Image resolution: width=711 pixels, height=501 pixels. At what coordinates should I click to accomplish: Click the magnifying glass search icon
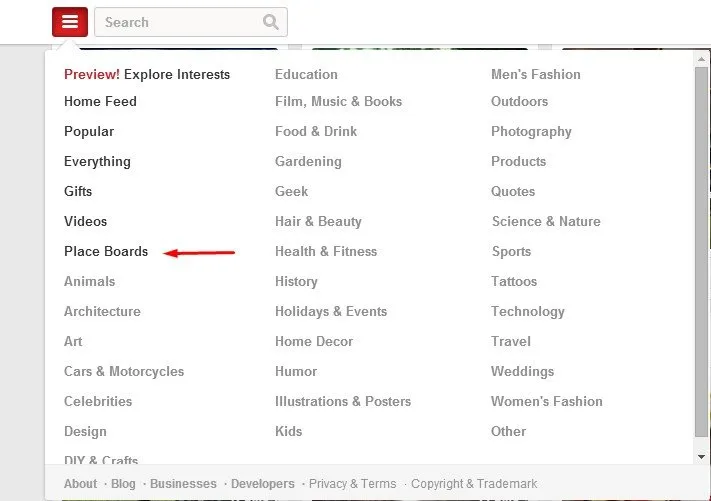(271, 22)
